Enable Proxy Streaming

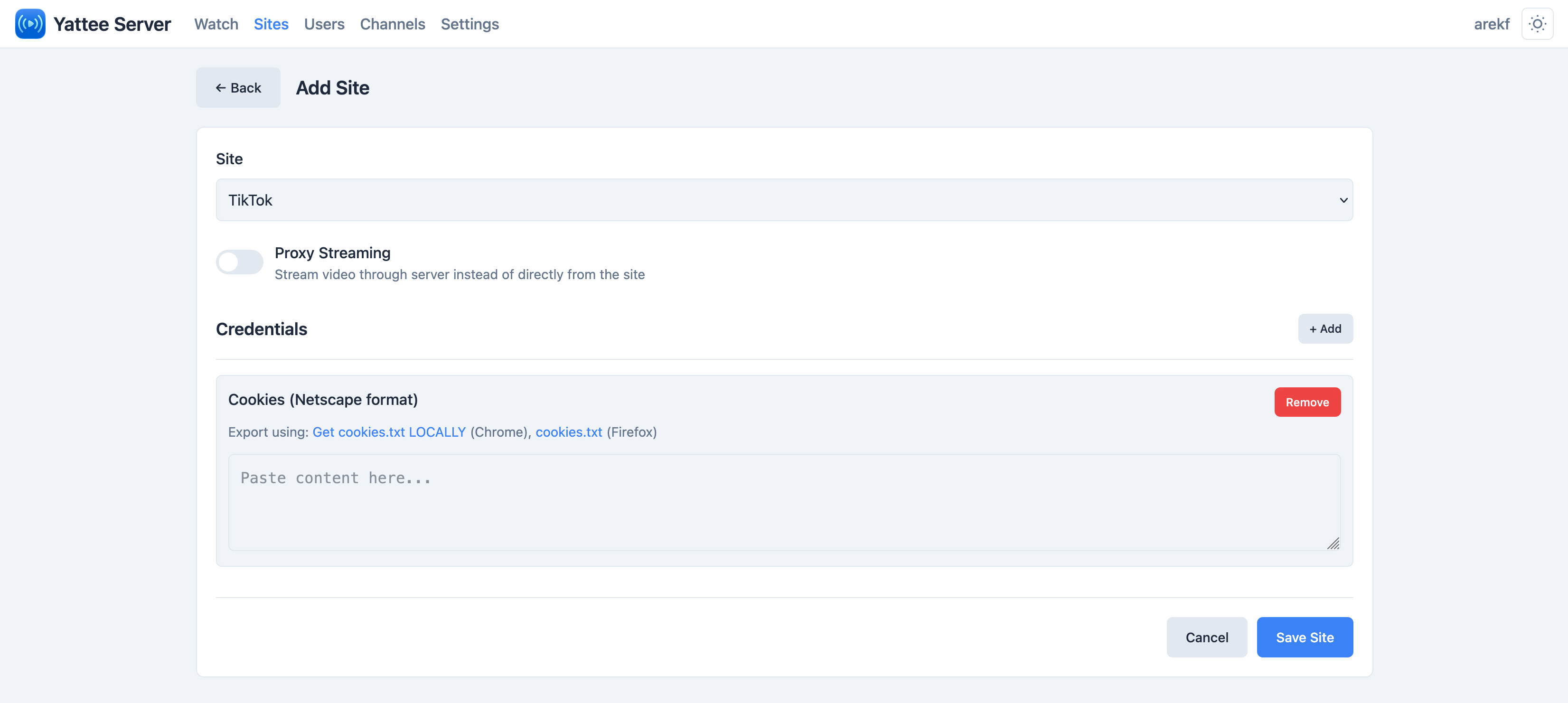pos(239,262)
